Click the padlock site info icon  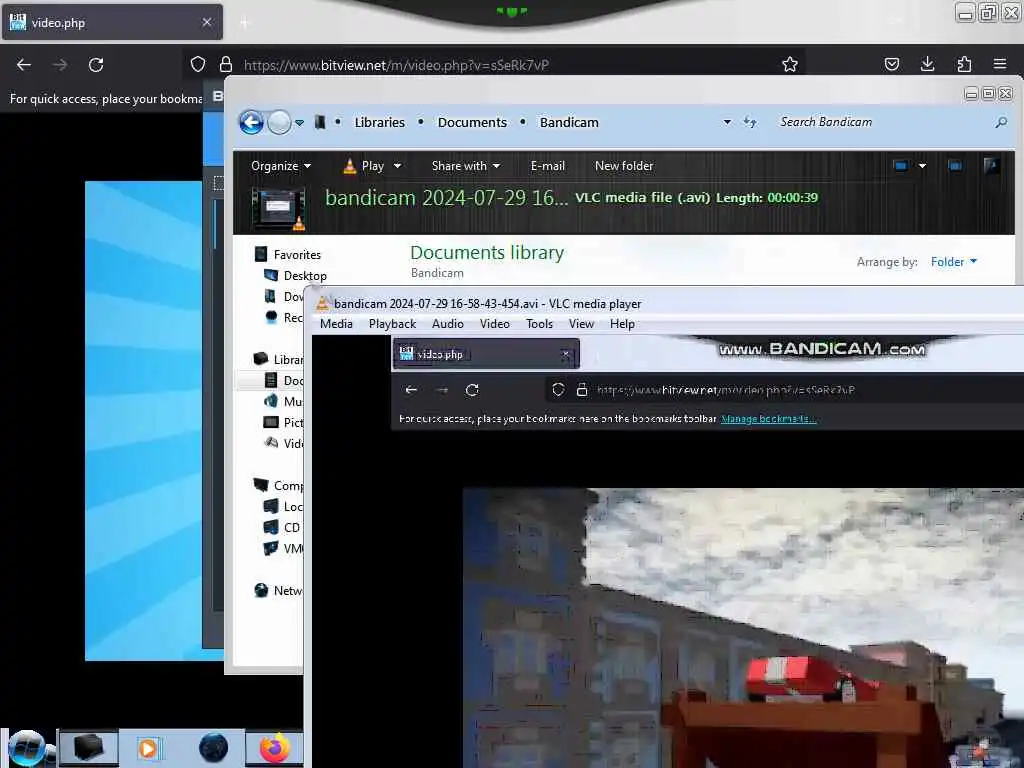coord(226,64)
